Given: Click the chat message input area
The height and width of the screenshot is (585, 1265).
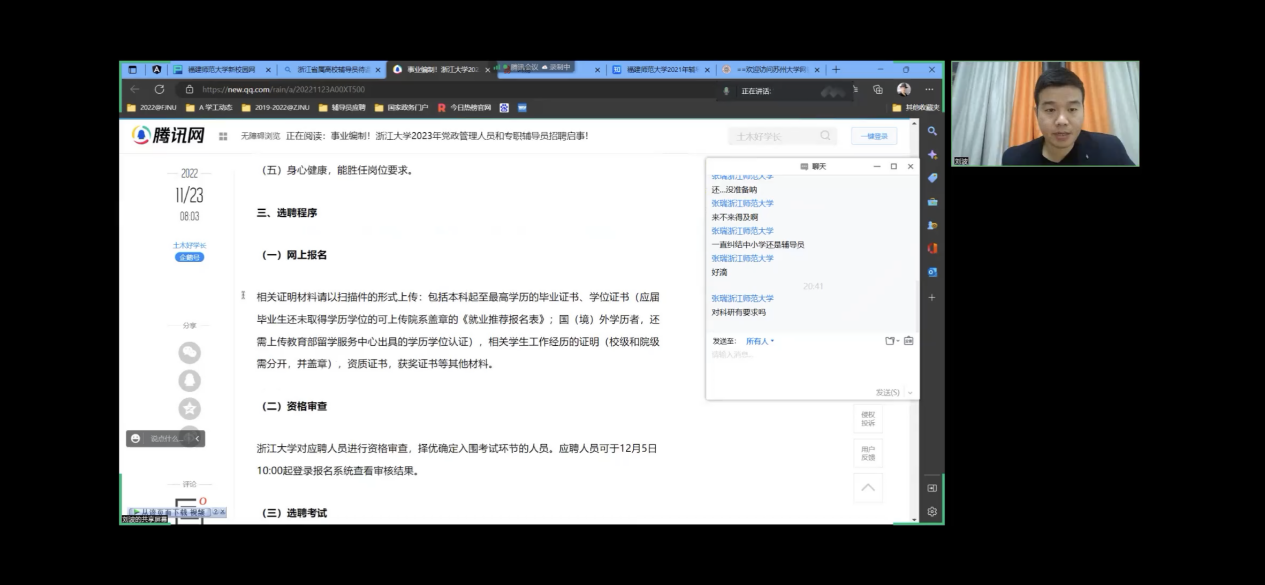Looking at the screenshot, I should coord(811,366).
